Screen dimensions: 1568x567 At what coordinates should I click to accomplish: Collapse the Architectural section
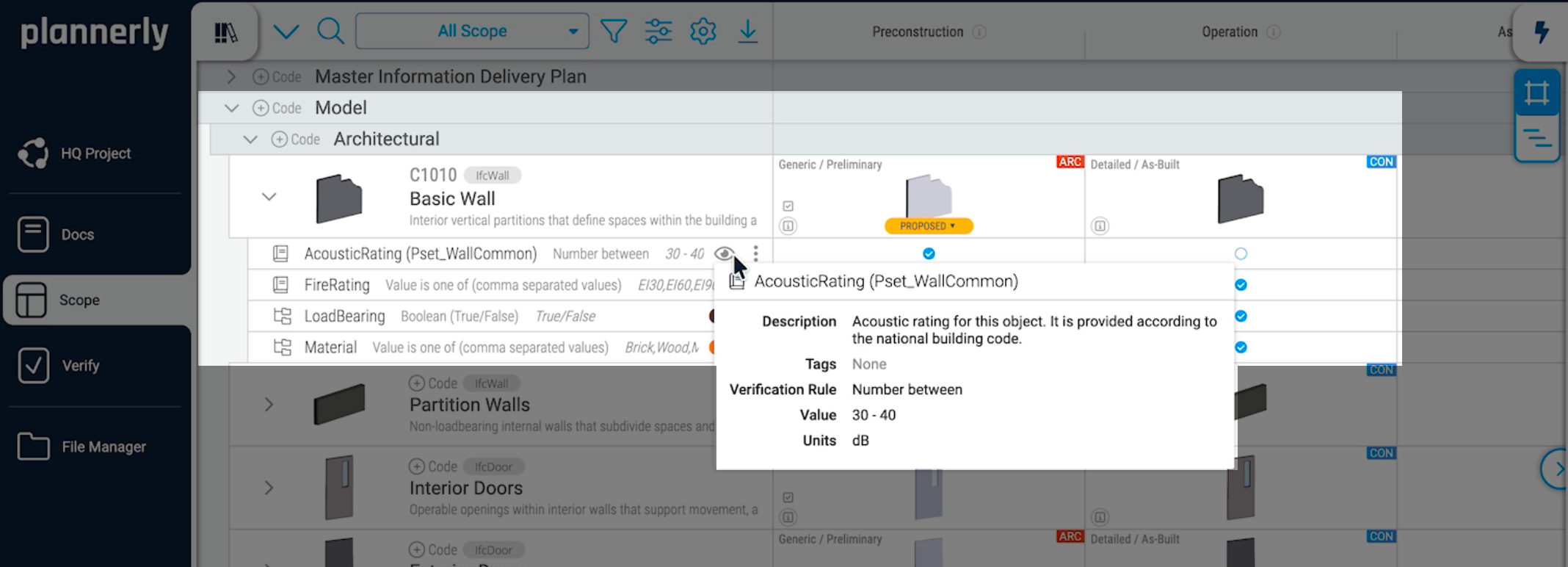[x=250, y=139]
